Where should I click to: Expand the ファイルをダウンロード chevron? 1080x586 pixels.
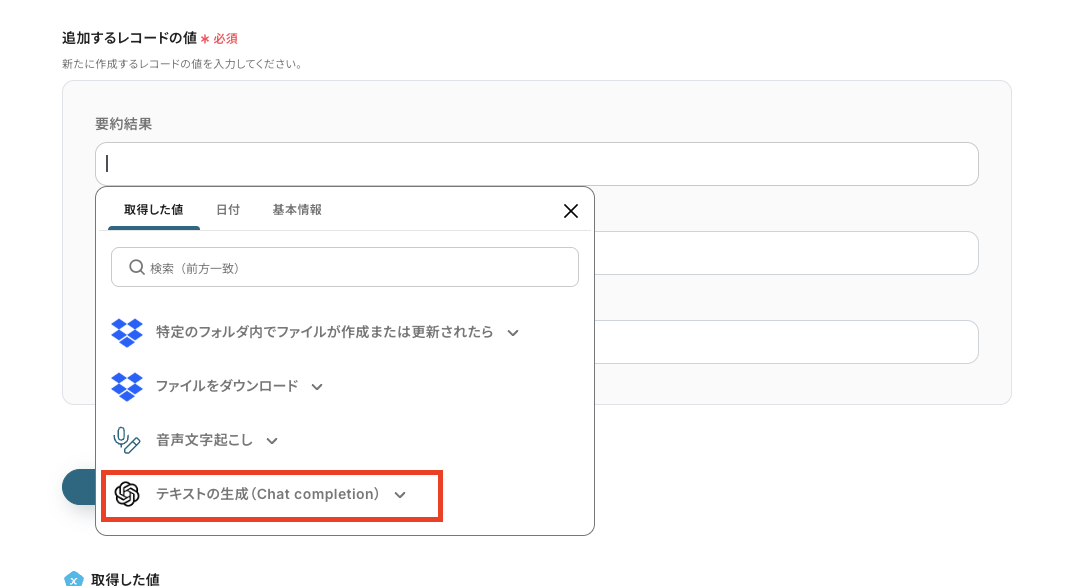coord(317,387)
